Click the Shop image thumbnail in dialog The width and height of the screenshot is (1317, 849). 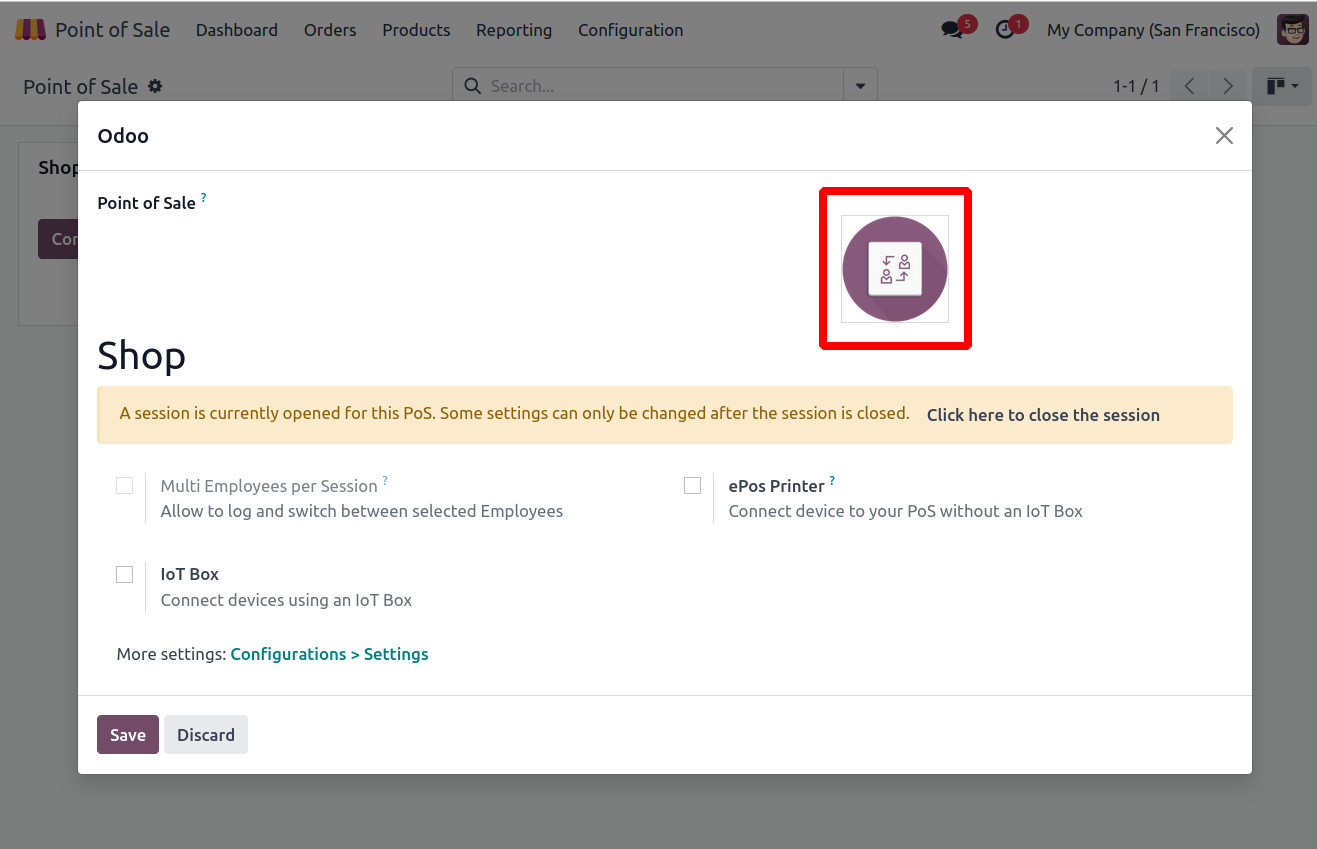tap(895, 269)
